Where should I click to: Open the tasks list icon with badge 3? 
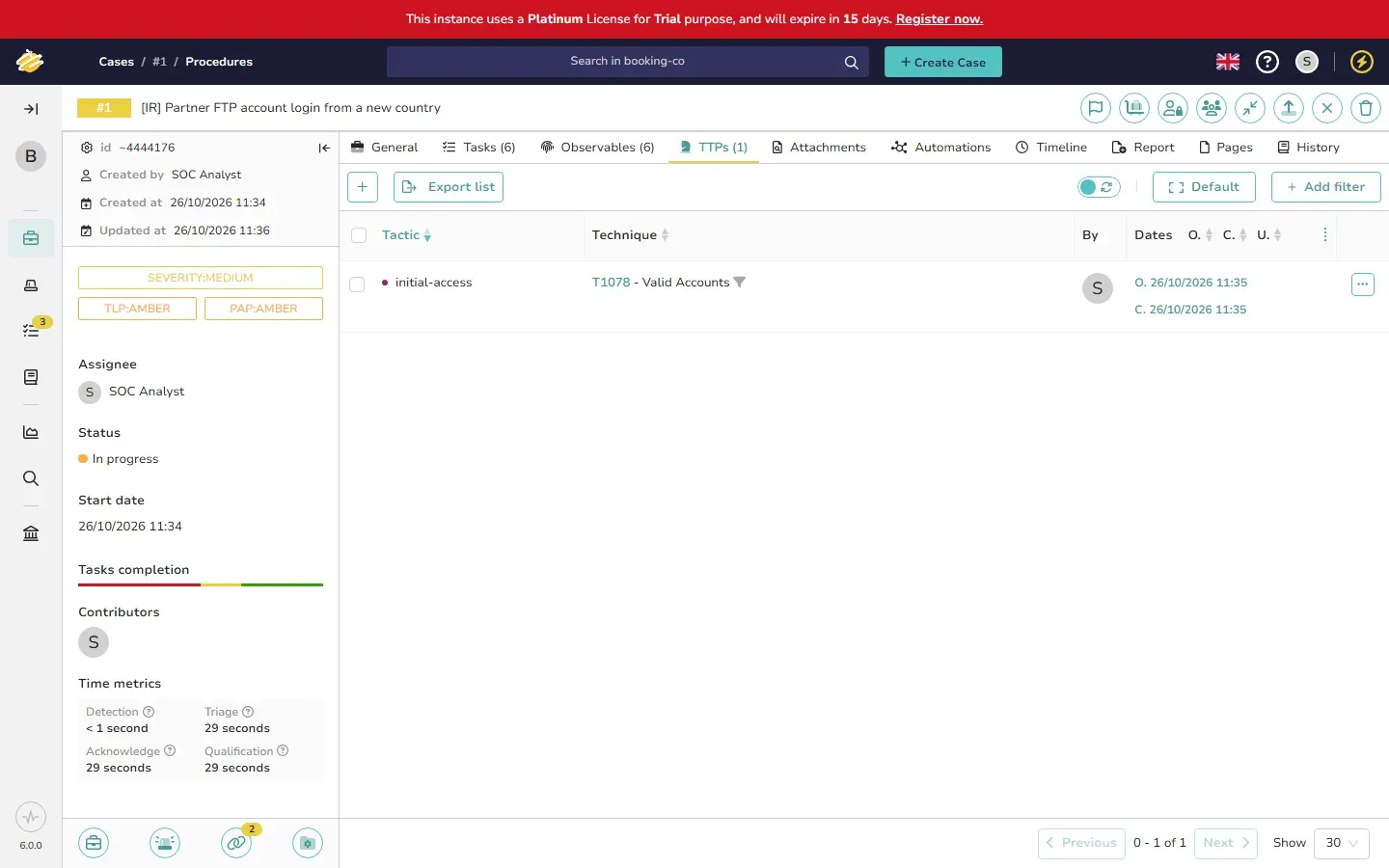[31, 330]
